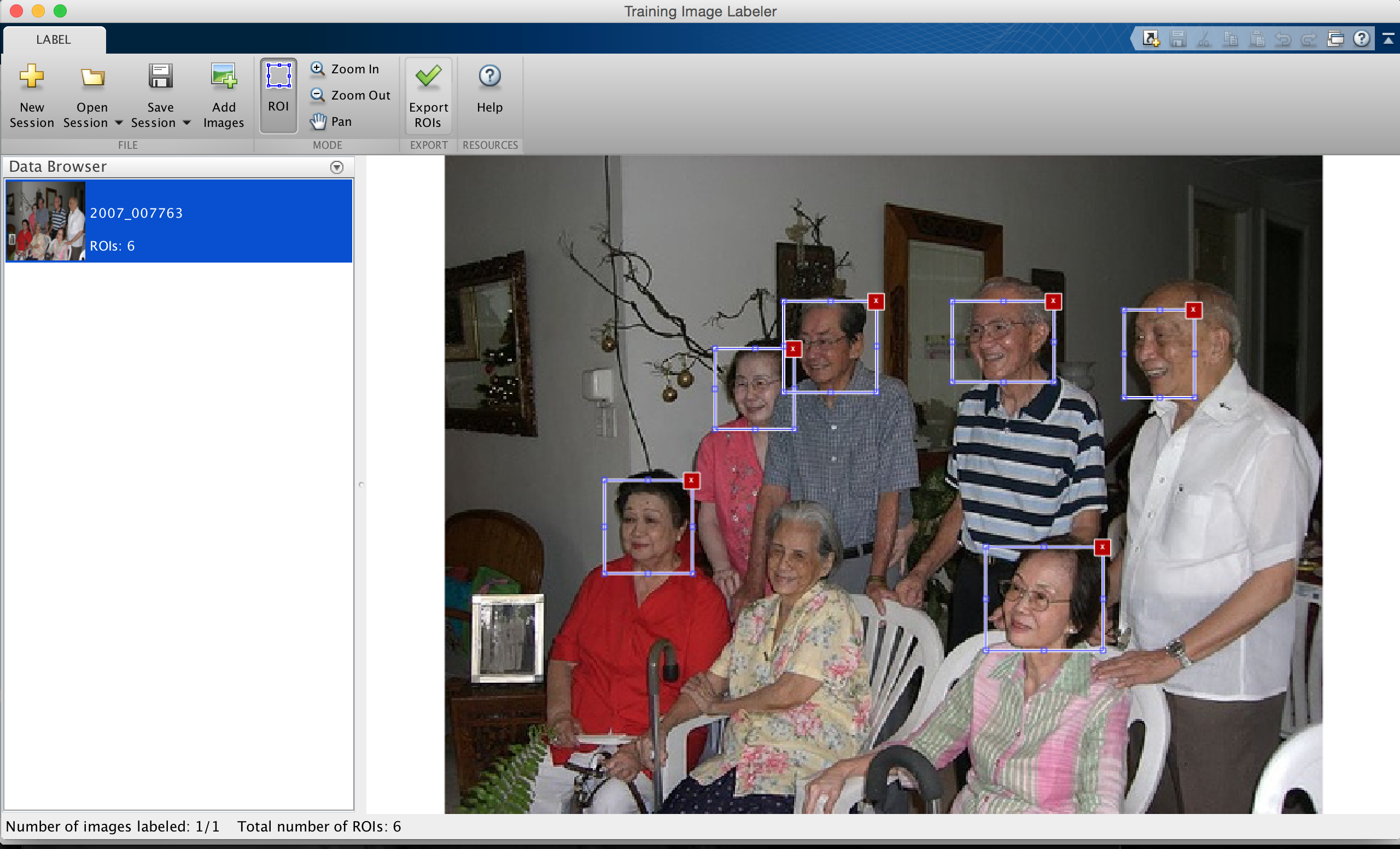
Task: Click the add shortcut icon in quick access bar
Action: click(1151, 39)
